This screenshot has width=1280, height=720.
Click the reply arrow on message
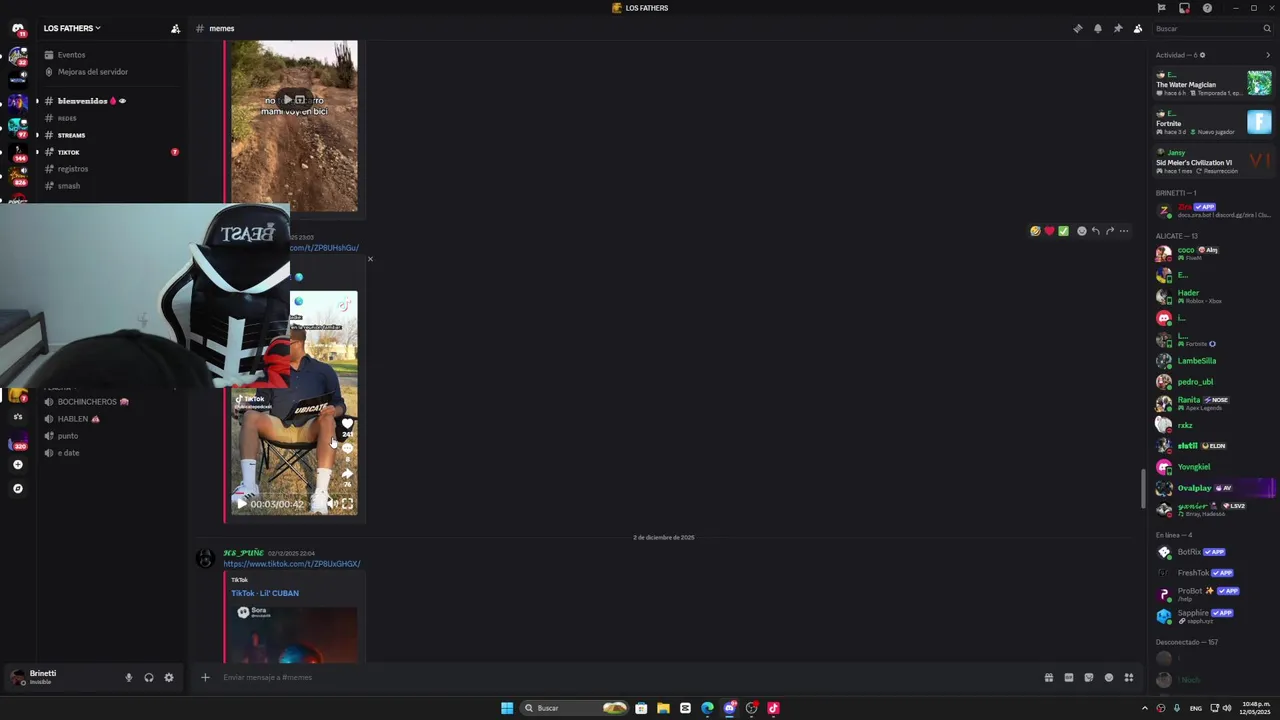[1095, 231]
